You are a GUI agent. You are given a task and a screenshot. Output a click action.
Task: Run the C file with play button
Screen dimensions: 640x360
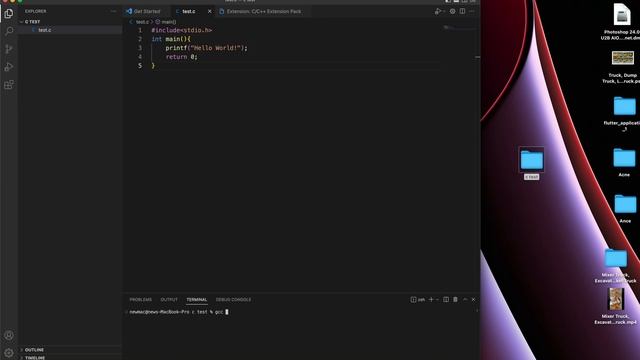click(x=437, y=11)
